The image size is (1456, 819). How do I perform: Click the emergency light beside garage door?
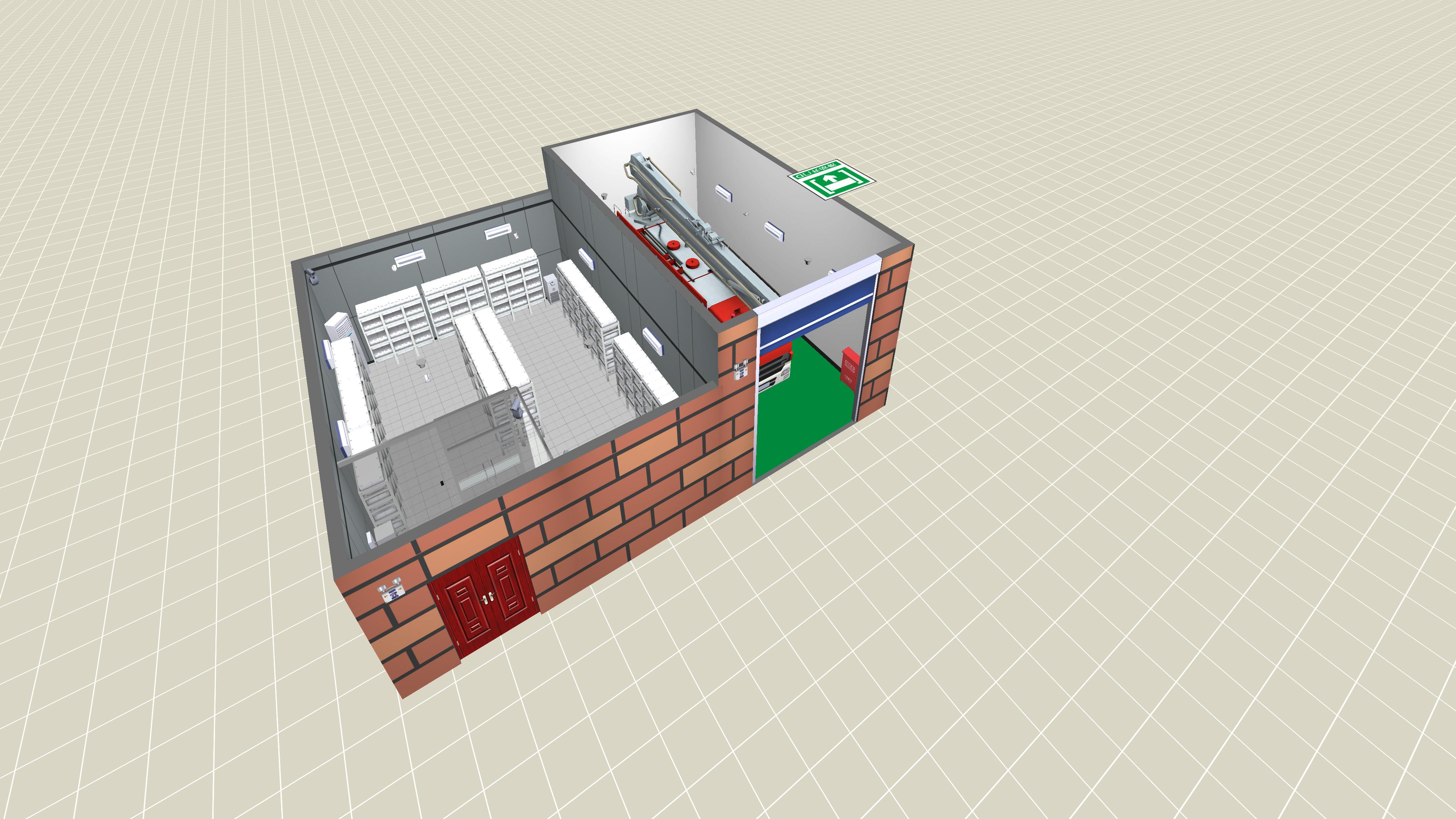pyautogui.click(x=741, y=371)
